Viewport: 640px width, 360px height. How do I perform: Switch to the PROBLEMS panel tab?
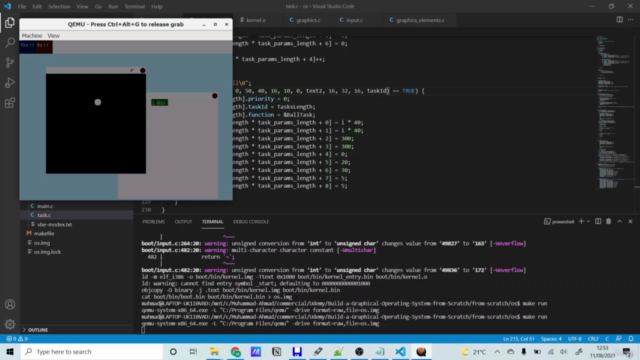click(153, 222)
